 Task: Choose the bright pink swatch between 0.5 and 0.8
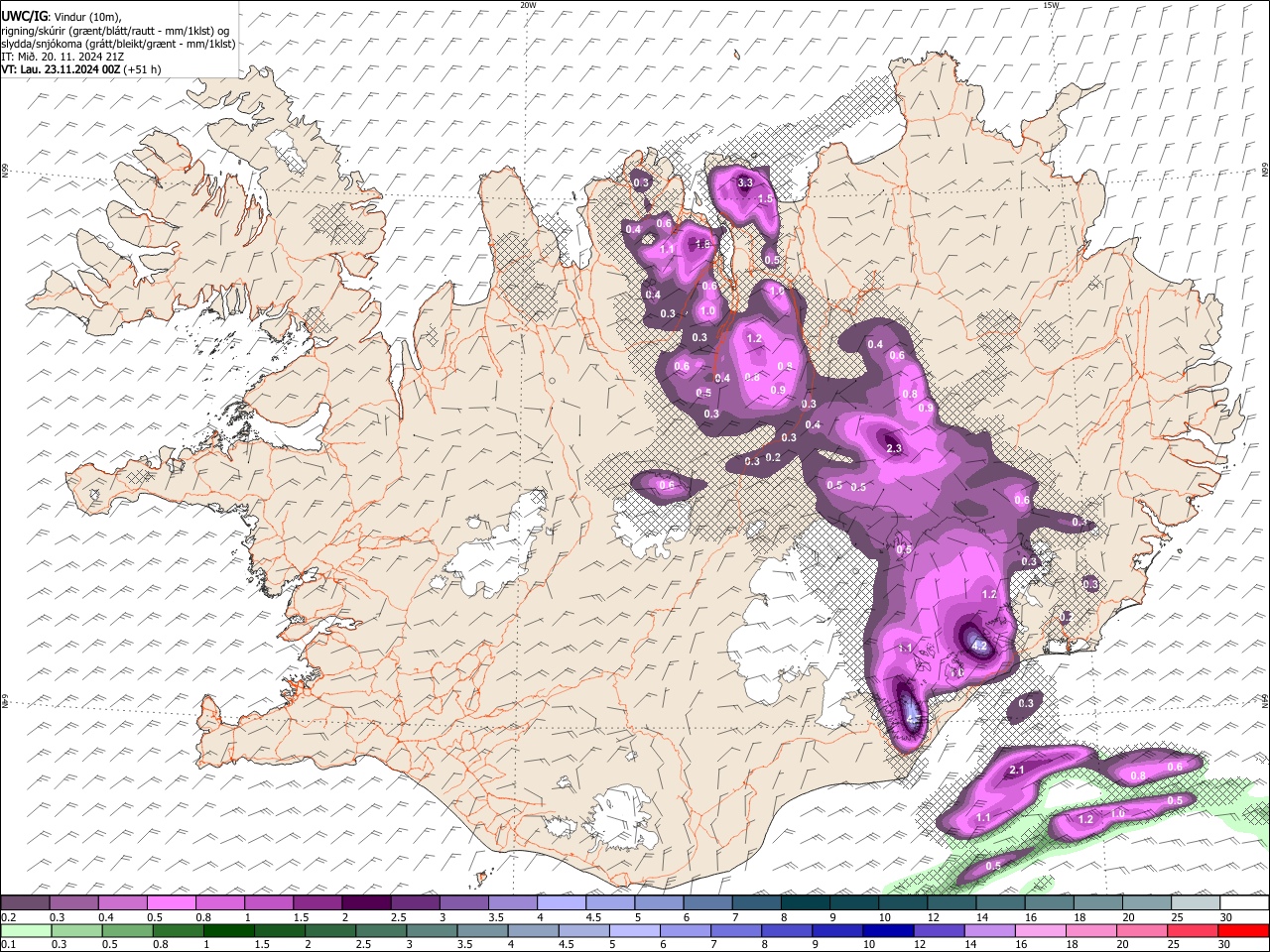pyautogui.click(x=172, y=903)
